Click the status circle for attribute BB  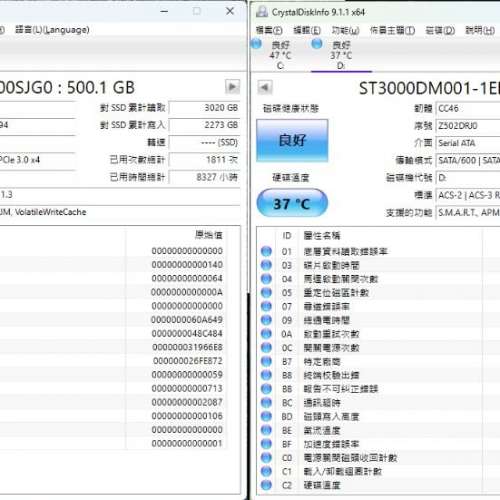point(266,389)
